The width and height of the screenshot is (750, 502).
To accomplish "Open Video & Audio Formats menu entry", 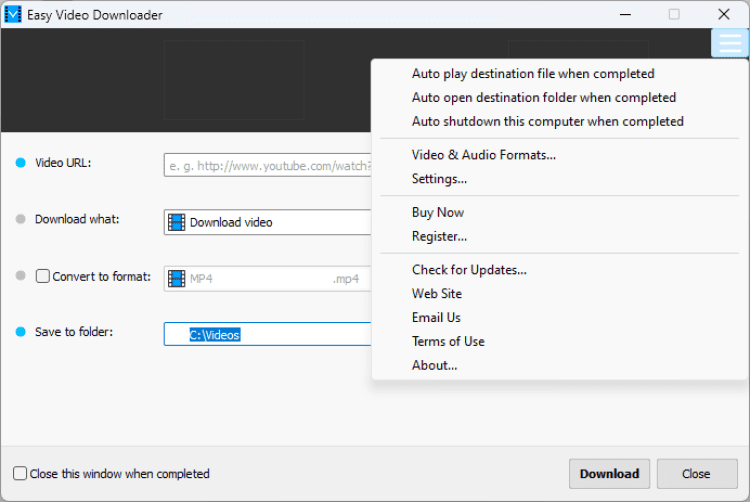I will pos(559,155).
